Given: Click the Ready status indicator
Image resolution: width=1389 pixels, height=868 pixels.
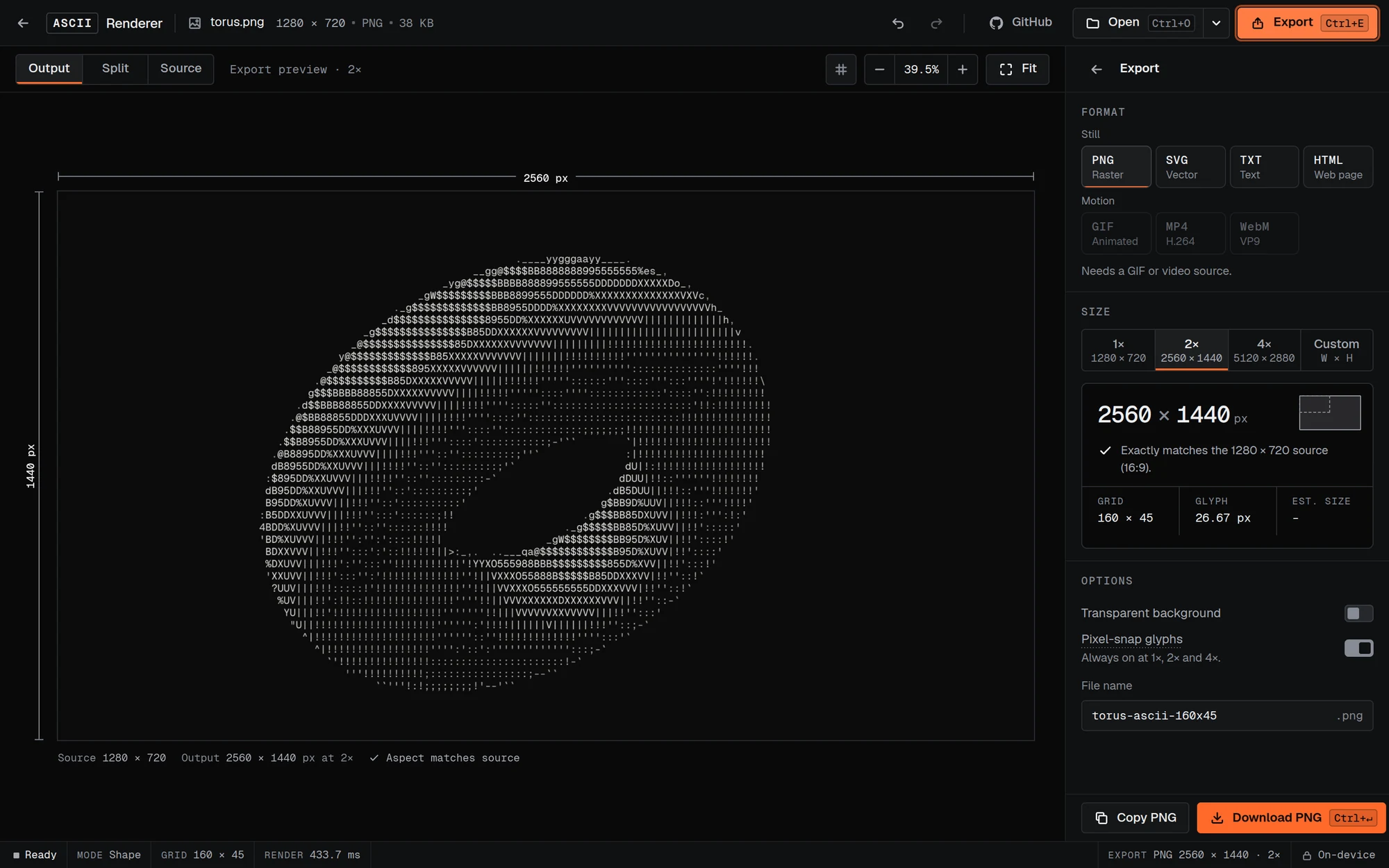Looking at the screenshot, I should point(34,855).
